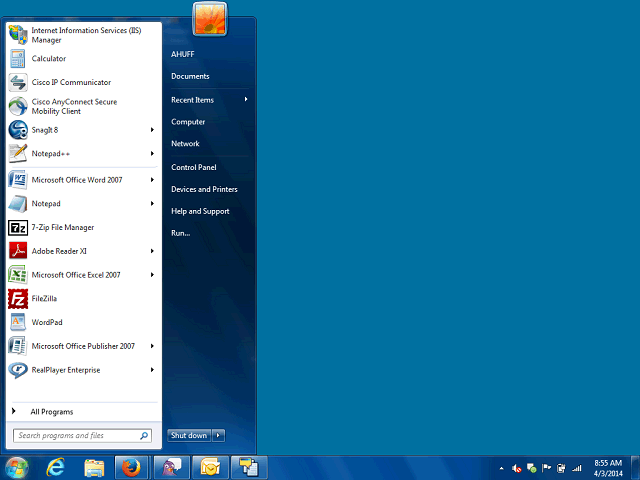The height and width of the screenshot is (480, 640).
Task: Click the network computers taskbar icon
Action: click(x=249, y=468)
